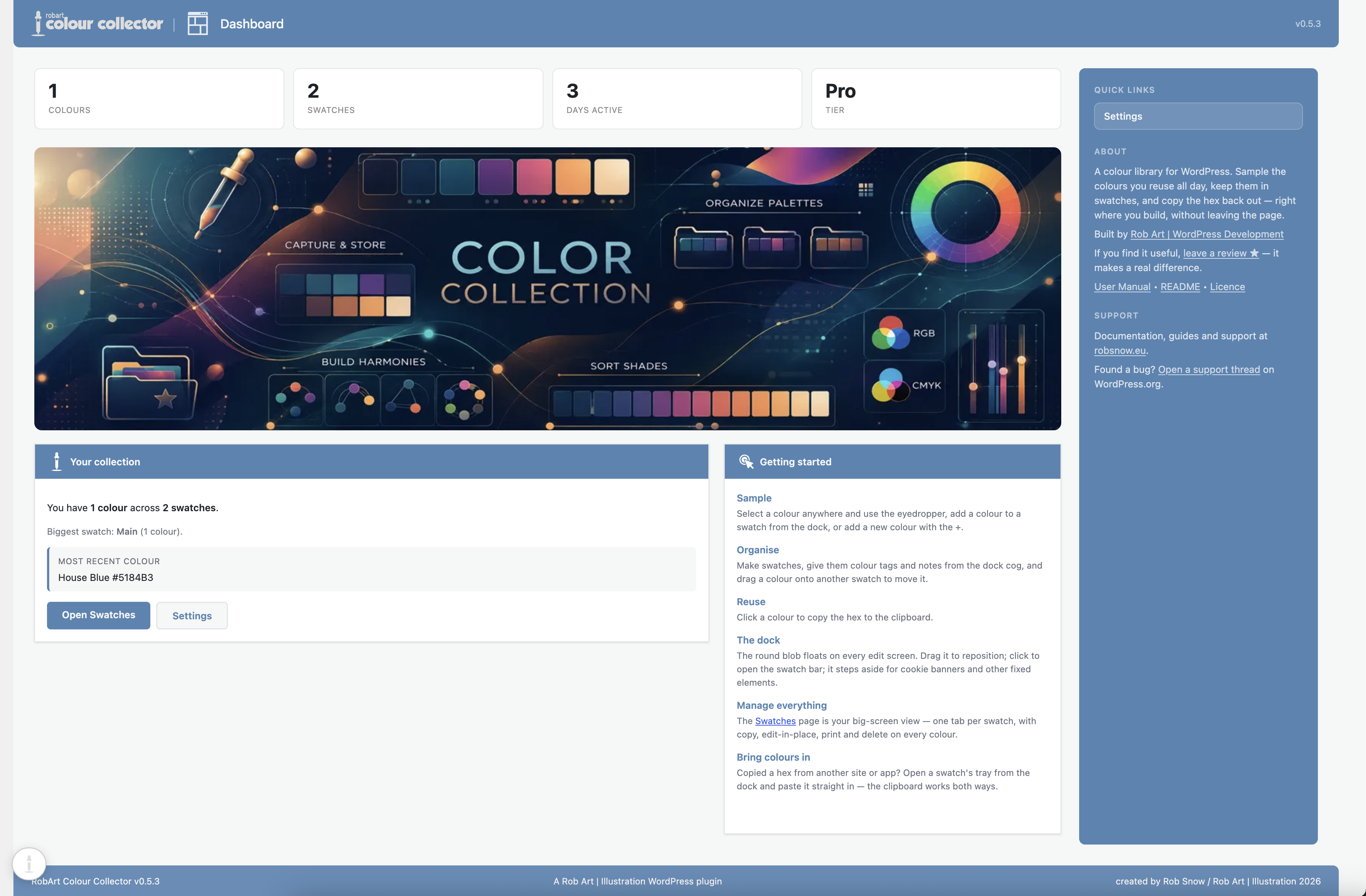Click the colour collector logo
1366x896 pixels.
click(98, 23)
